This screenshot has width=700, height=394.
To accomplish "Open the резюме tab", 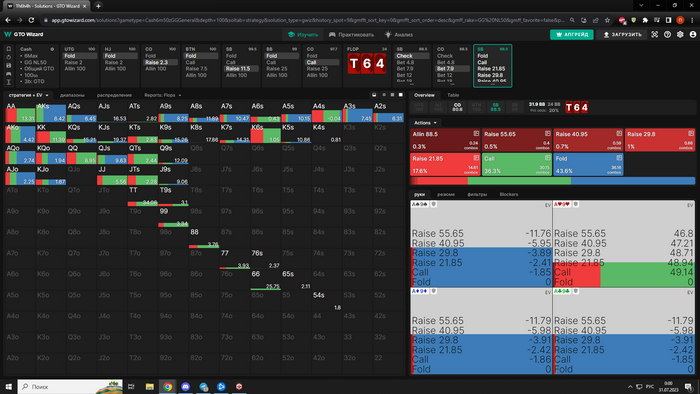I will [446, 194].
